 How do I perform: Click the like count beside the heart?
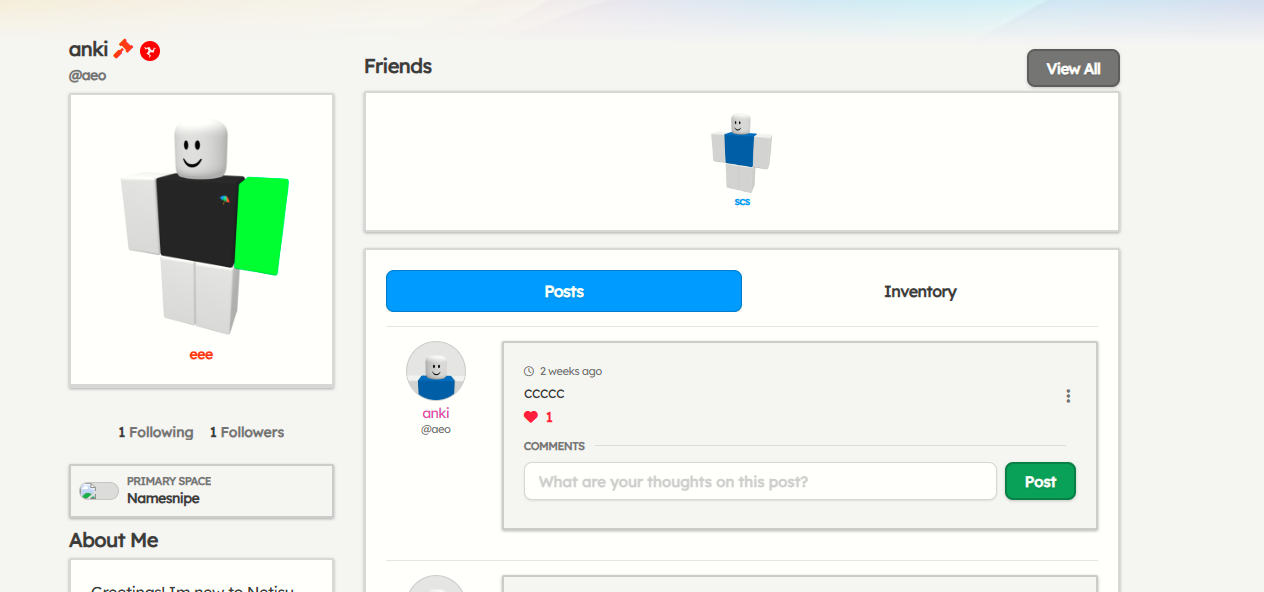[549, 417]
